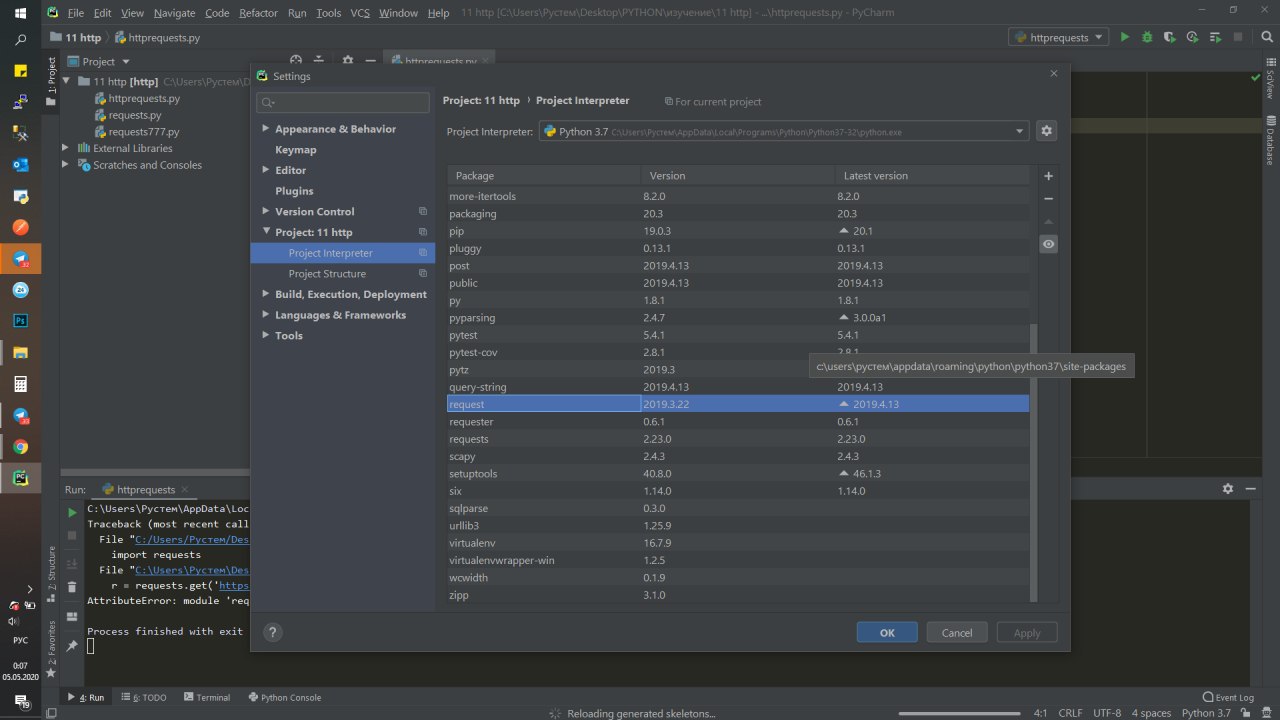Open httprequests run configuration dropdown
Viewport: 1280px width, 720px height.
[1058, 37]
